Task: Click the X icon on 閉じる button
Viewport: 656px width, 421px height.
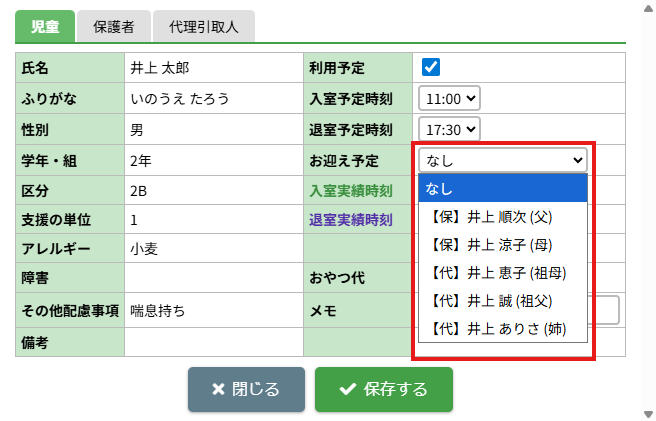Action: point(219,390)
